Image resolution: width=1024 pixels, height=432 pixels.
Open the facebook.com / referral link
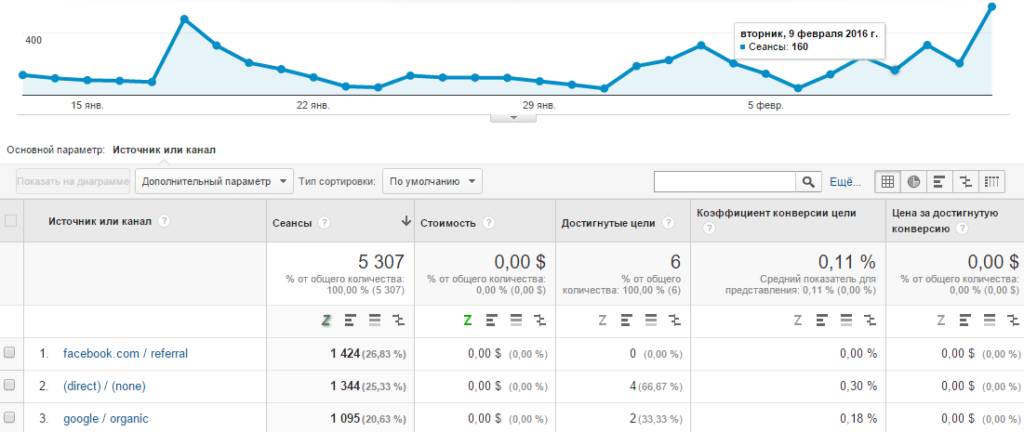click(125, 353)
